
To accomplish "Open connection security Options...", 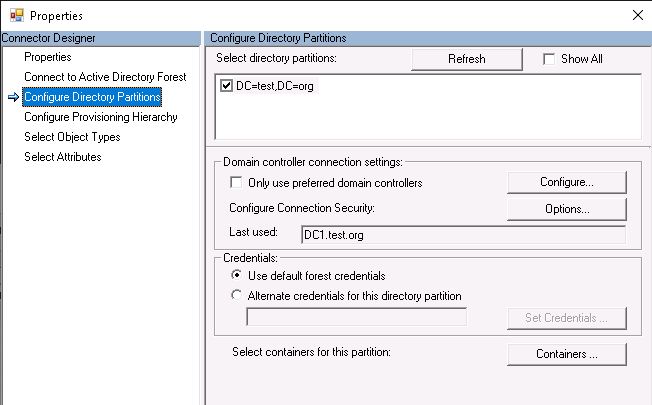I will 567,209.
